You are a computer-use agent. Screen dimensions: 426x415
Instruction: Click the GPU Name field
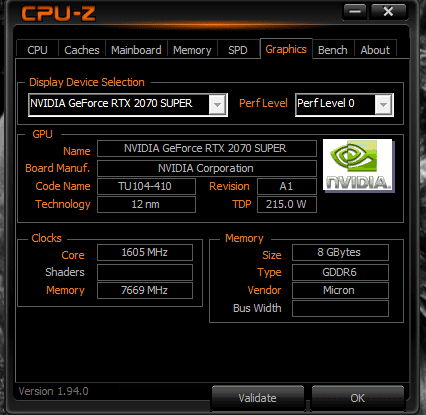[207, 148]
